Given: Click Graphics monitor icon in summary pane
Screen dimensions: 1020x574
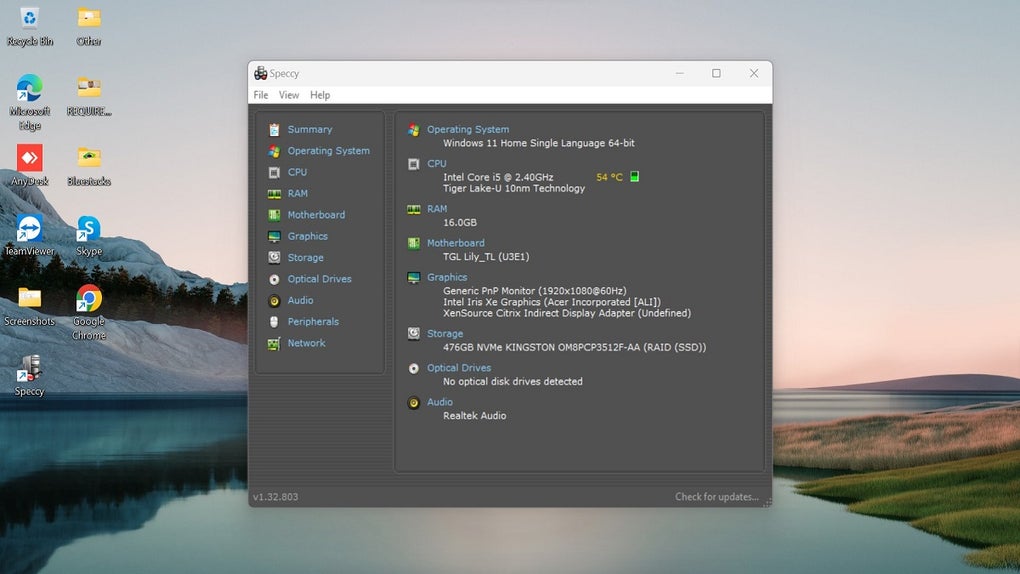Looking at the screenshot, I should click(414, 277).
